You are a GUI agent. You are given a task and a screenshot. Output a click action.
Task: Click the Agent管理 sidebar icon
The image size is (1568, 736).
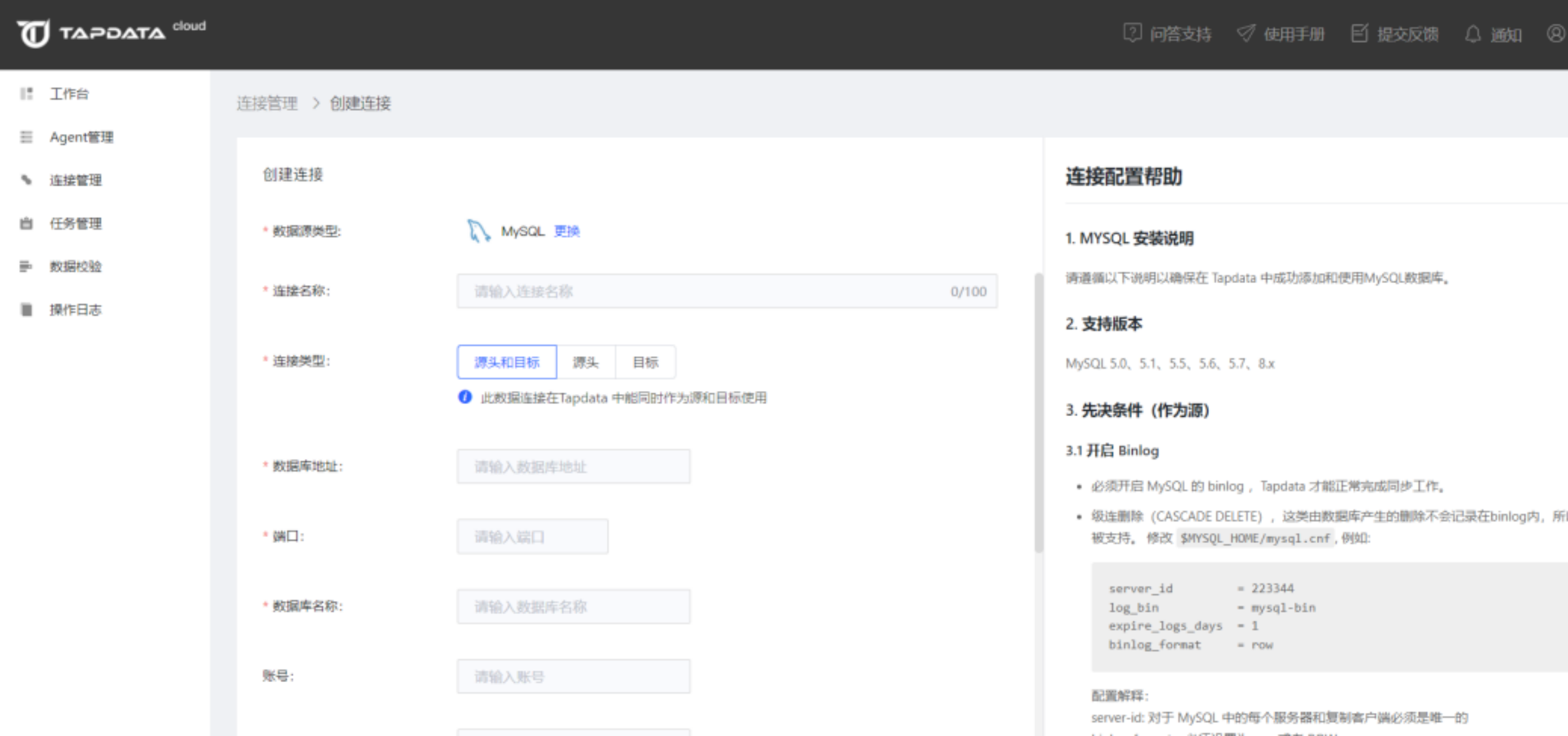tap(26, 137)
